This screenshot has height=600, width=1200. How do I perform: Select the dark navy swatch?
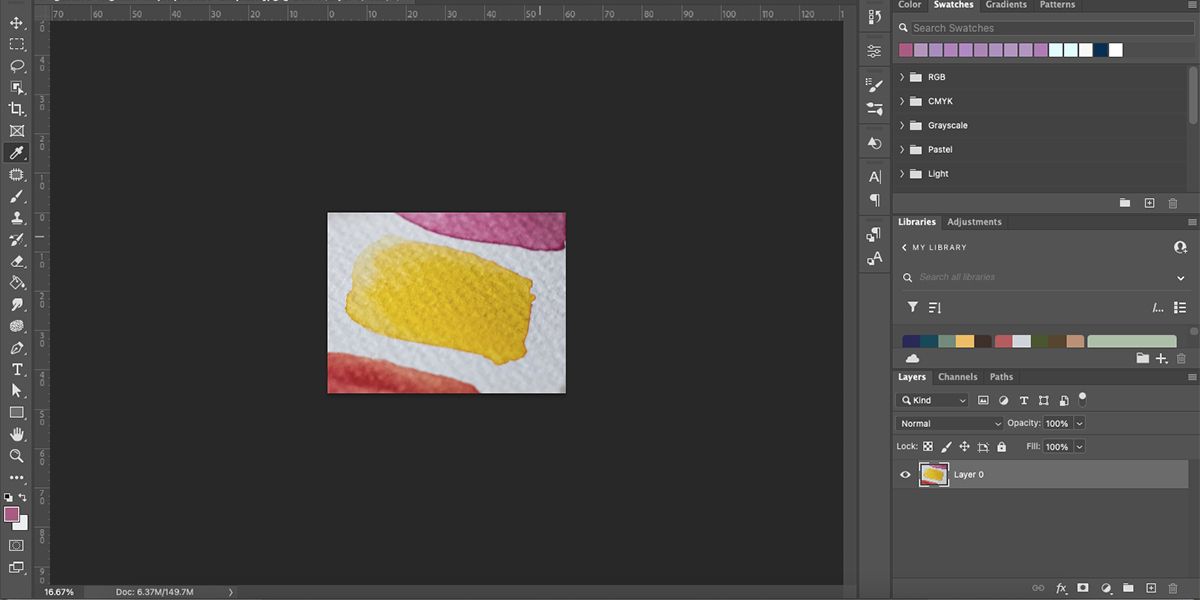tap(1101, 49)
